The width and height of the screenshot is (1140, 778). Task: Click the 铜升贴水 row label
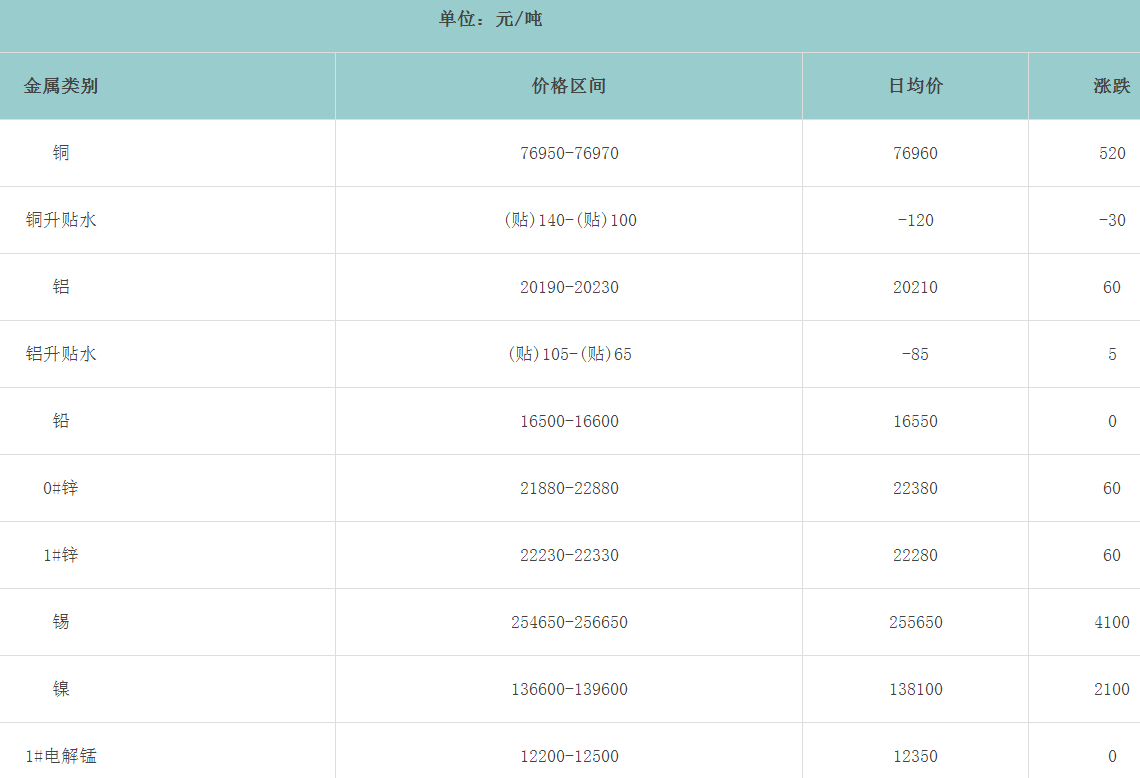pyautogui.click(x=61, y=220)
